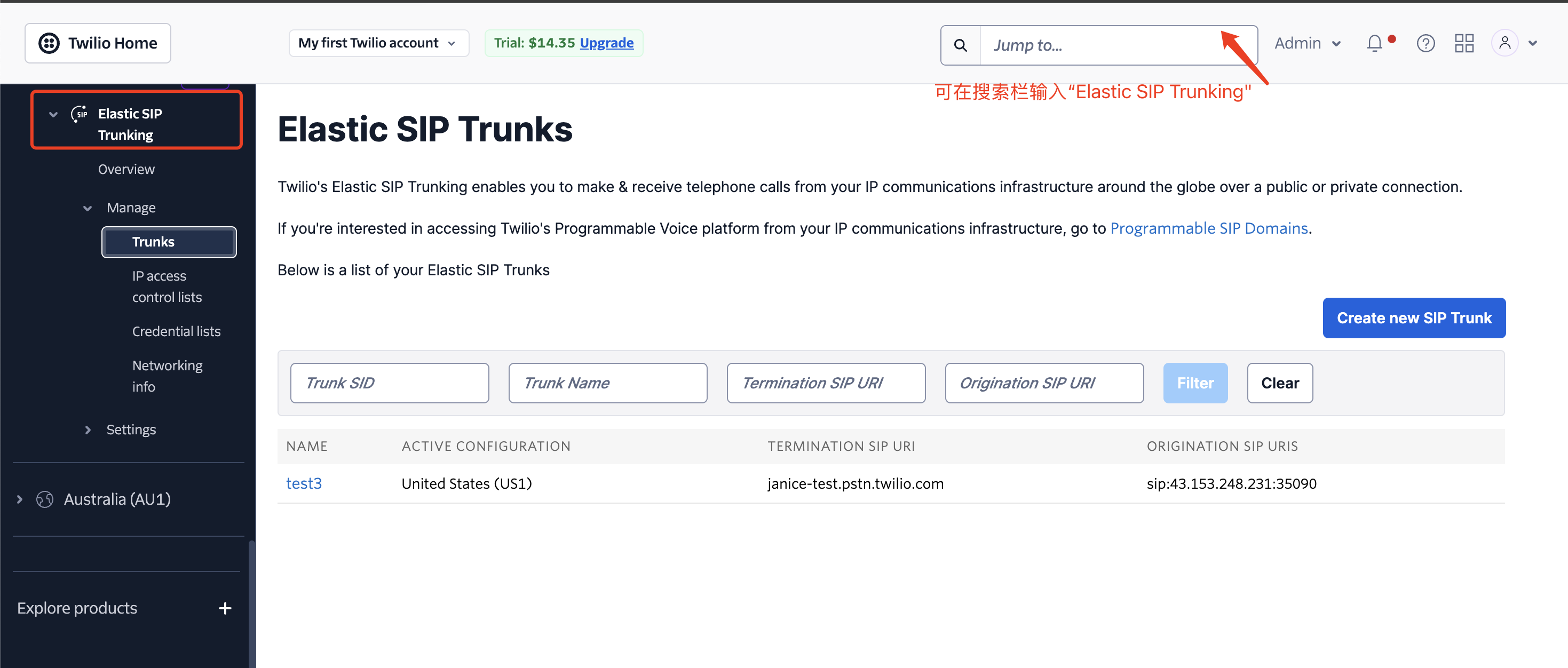Open My first Twilio account dropdown
The image size is (1568, 668).
[x=377, y=43]
